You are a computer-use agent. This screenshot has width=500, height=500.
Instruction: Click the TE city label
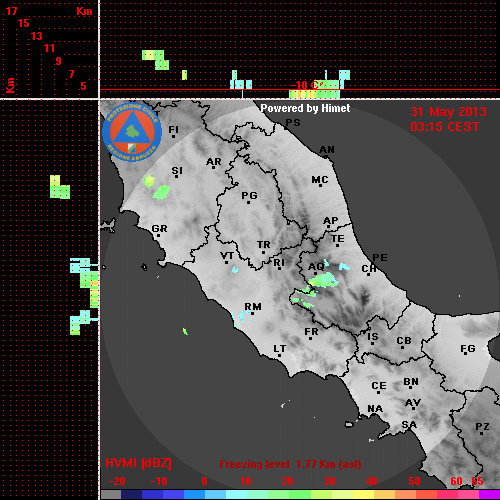click(338, 239)
